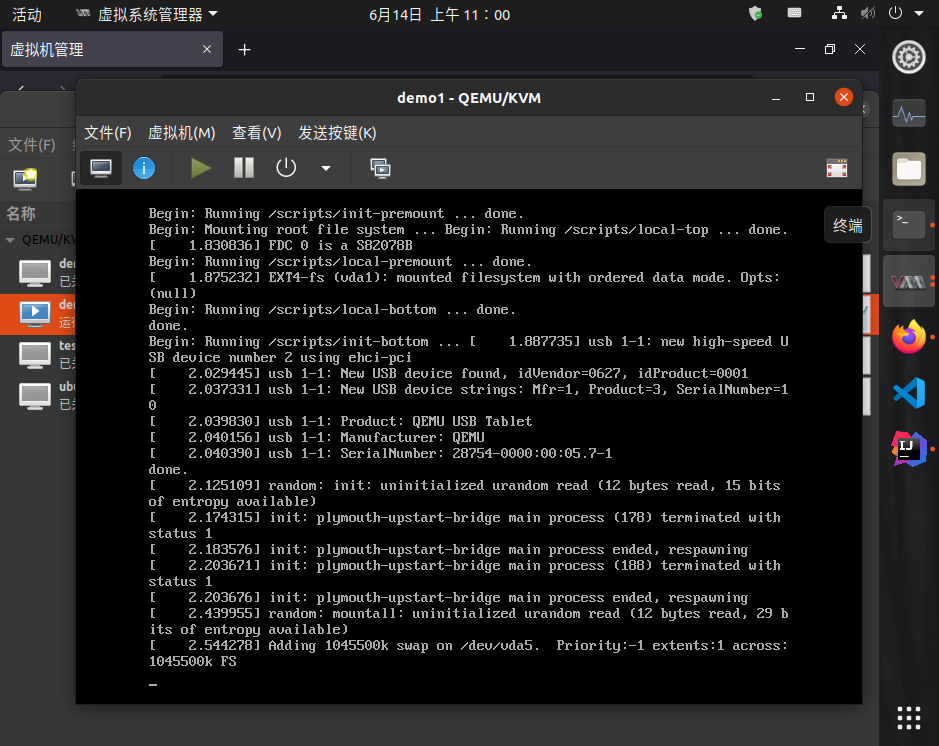The image size is (939, 746).
Task: Pause the running virtual machine
Action: [x=244, y=168]
